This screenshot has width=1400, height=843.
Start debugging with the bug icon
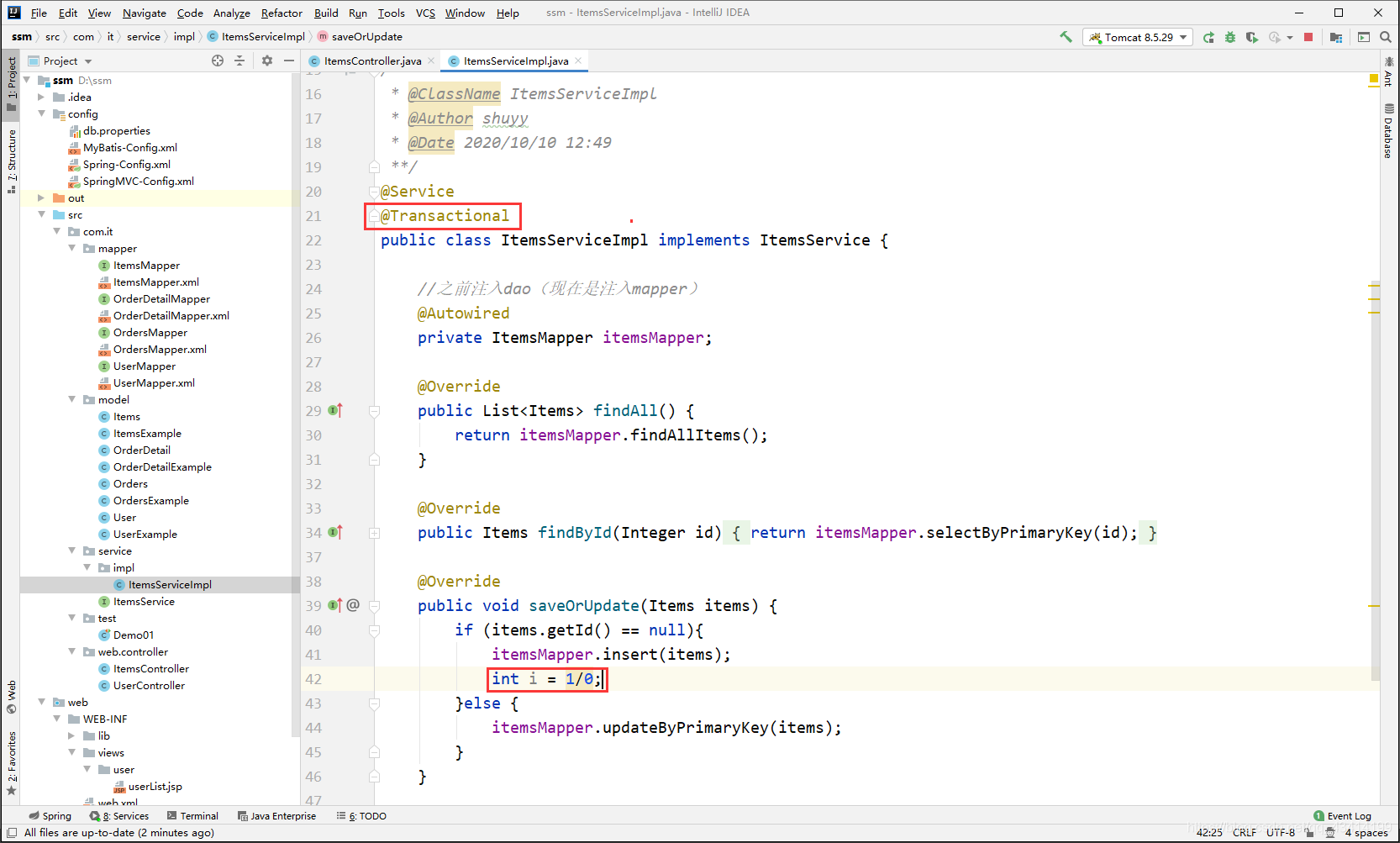pyautogui.click(x=1230, y=37)
